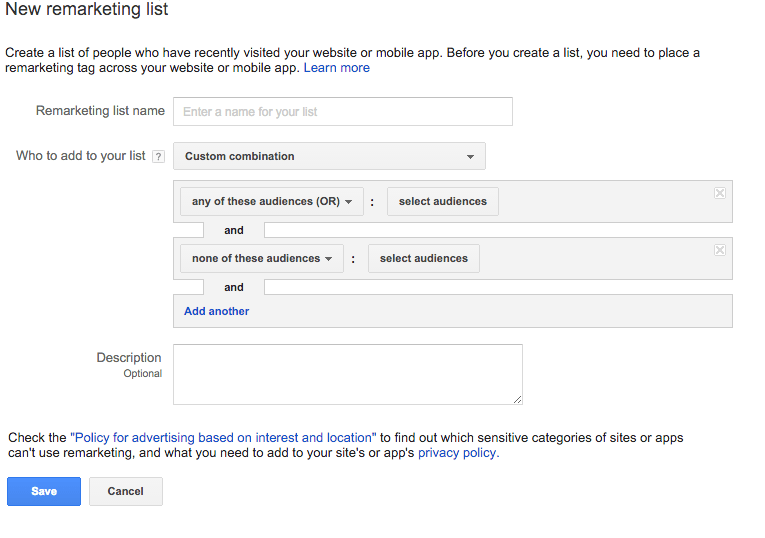Image resolution: width=765 pixels, height=538 pixels.
Task: Click the 'Remarketing list name' label
Action: 100,111
